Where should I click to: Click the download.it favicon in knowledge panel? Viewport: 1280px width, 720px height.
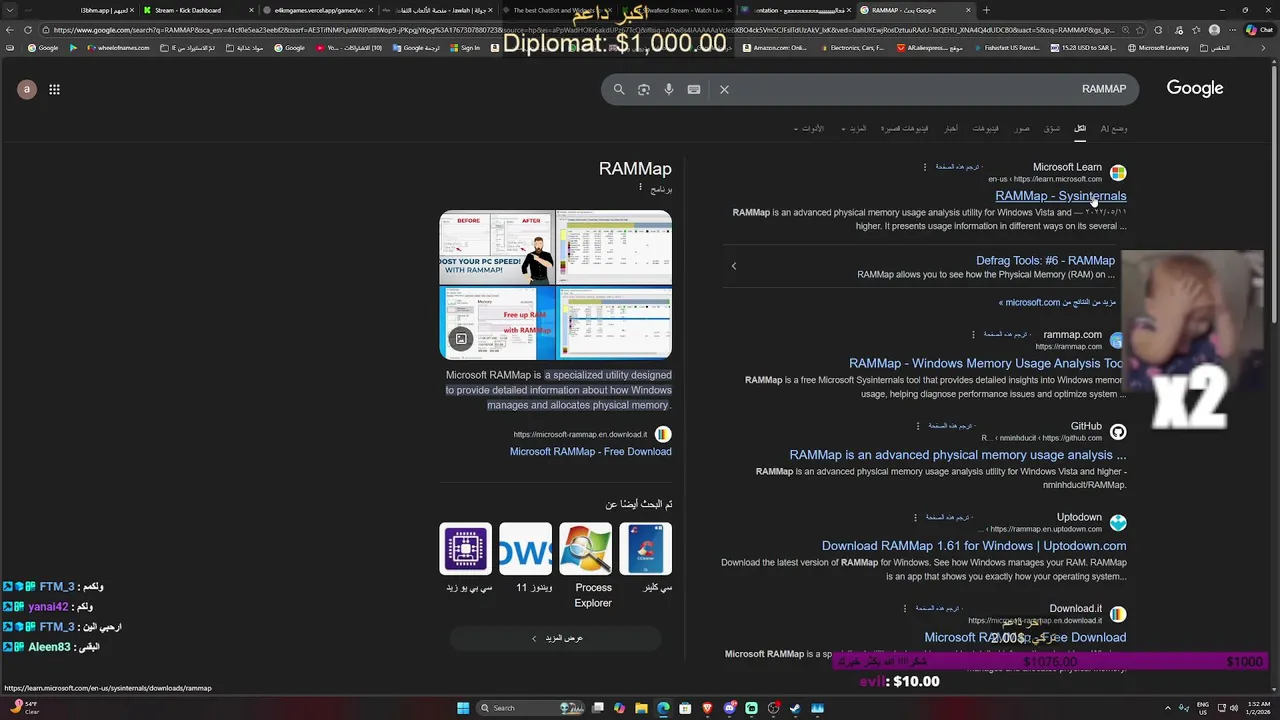[663, 434]
